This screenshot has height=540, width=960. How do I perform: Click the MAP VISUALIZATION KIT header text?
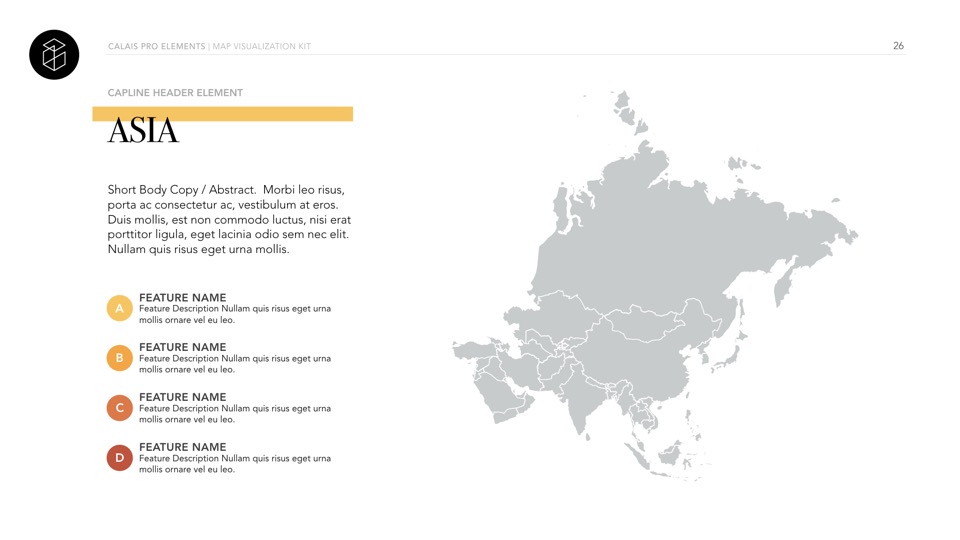[x=262, y=47]
